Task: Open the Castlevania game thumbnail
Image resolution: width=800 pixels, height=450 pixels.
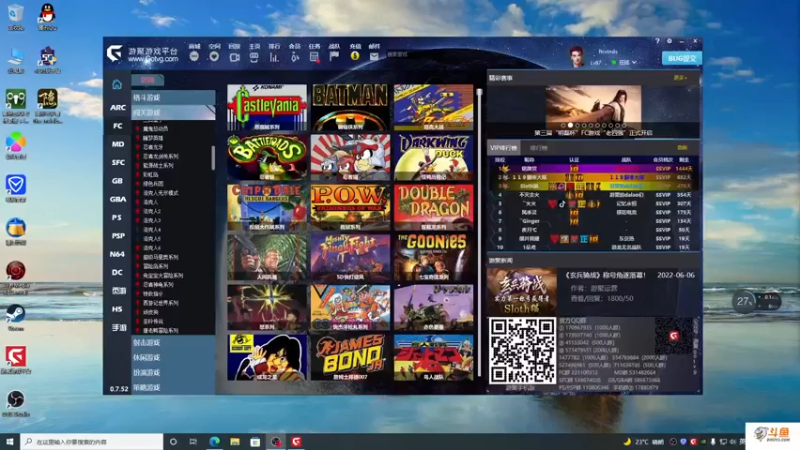Action: 267,107
